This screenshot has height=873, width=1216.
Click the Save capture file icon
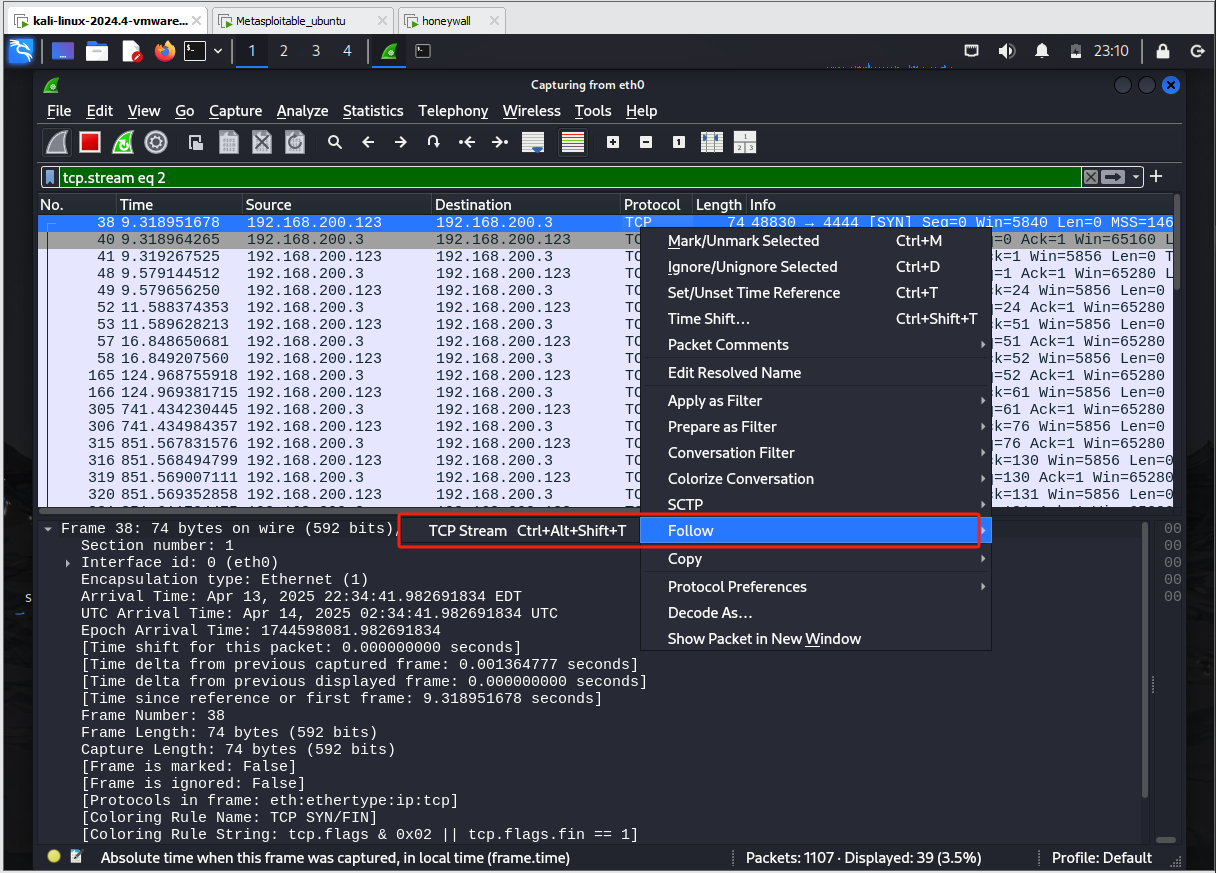click(x=229, y=142)
